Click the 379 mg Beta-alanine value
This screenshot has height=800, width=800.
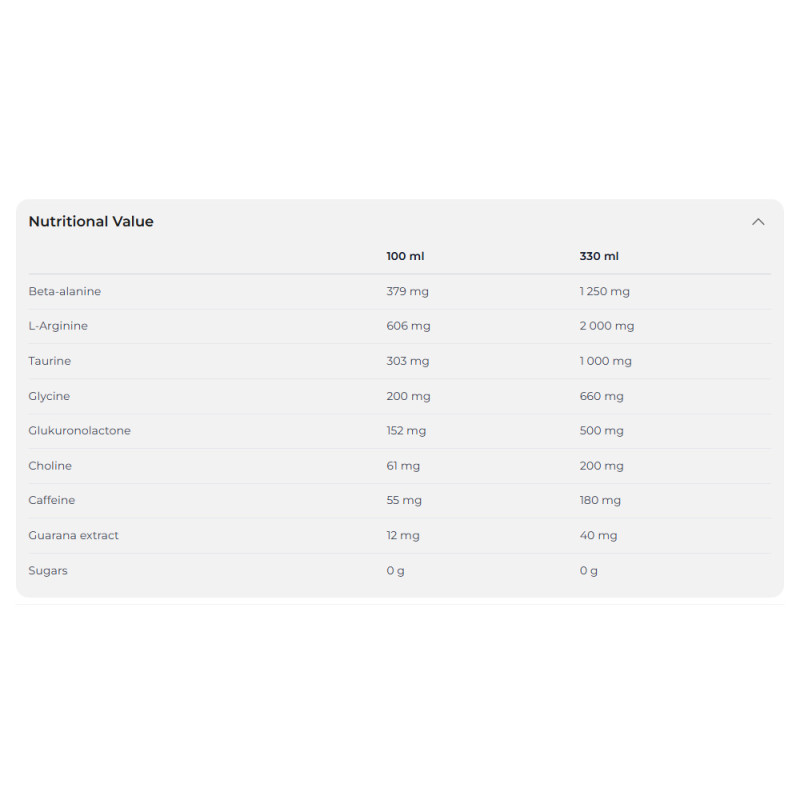(x=408, y=291)
